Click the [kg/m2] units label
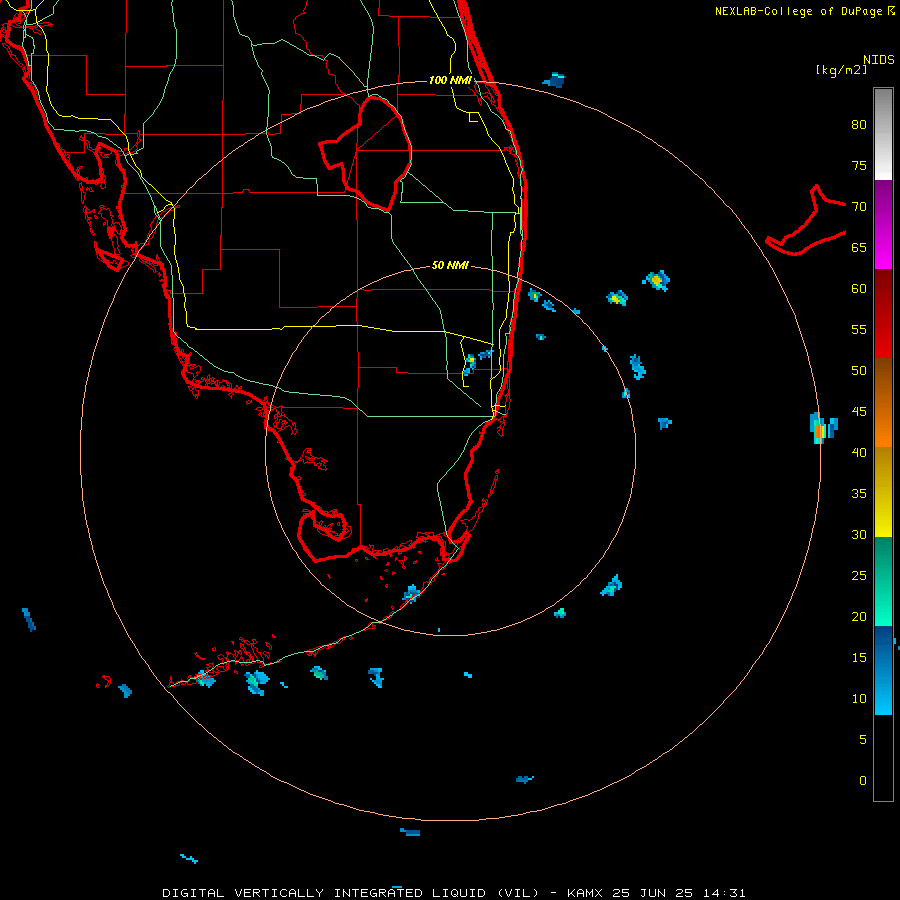The height and width of the screenshot is (900, 900). point(841,70)
